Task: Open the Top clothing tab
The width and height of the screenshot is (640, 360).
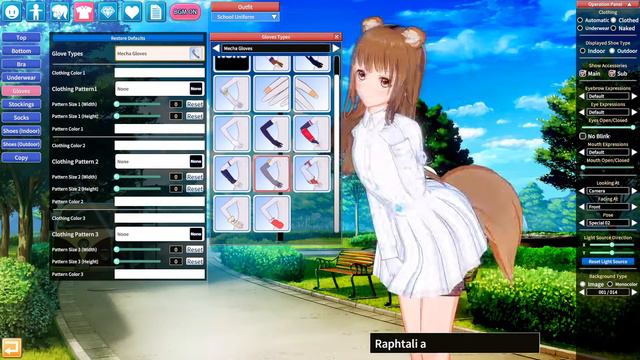Action: [x=21, y=38]
